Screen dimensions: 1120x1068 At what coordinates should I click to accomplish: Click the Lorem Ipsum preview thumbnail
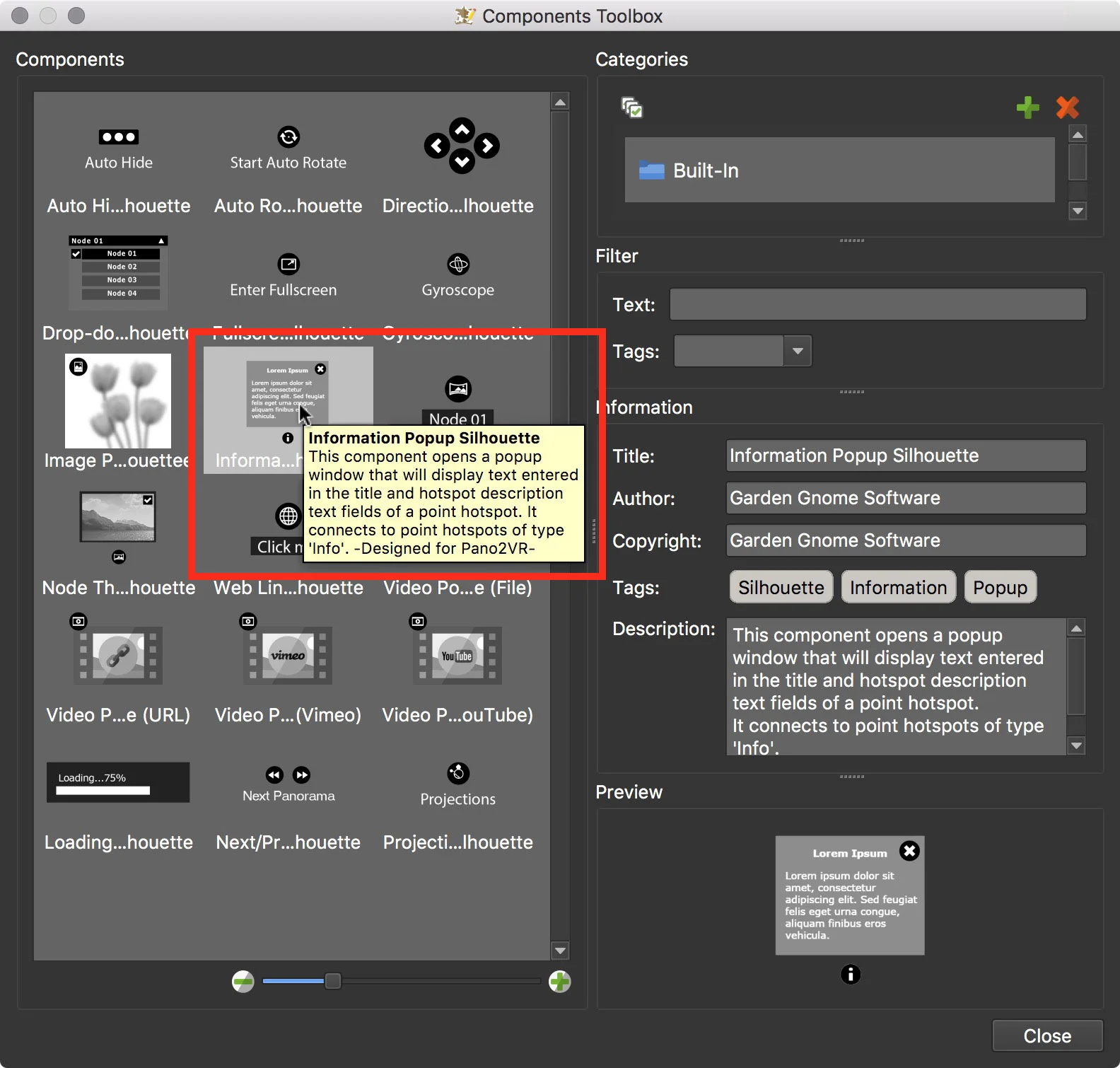[x=850, y=895]
